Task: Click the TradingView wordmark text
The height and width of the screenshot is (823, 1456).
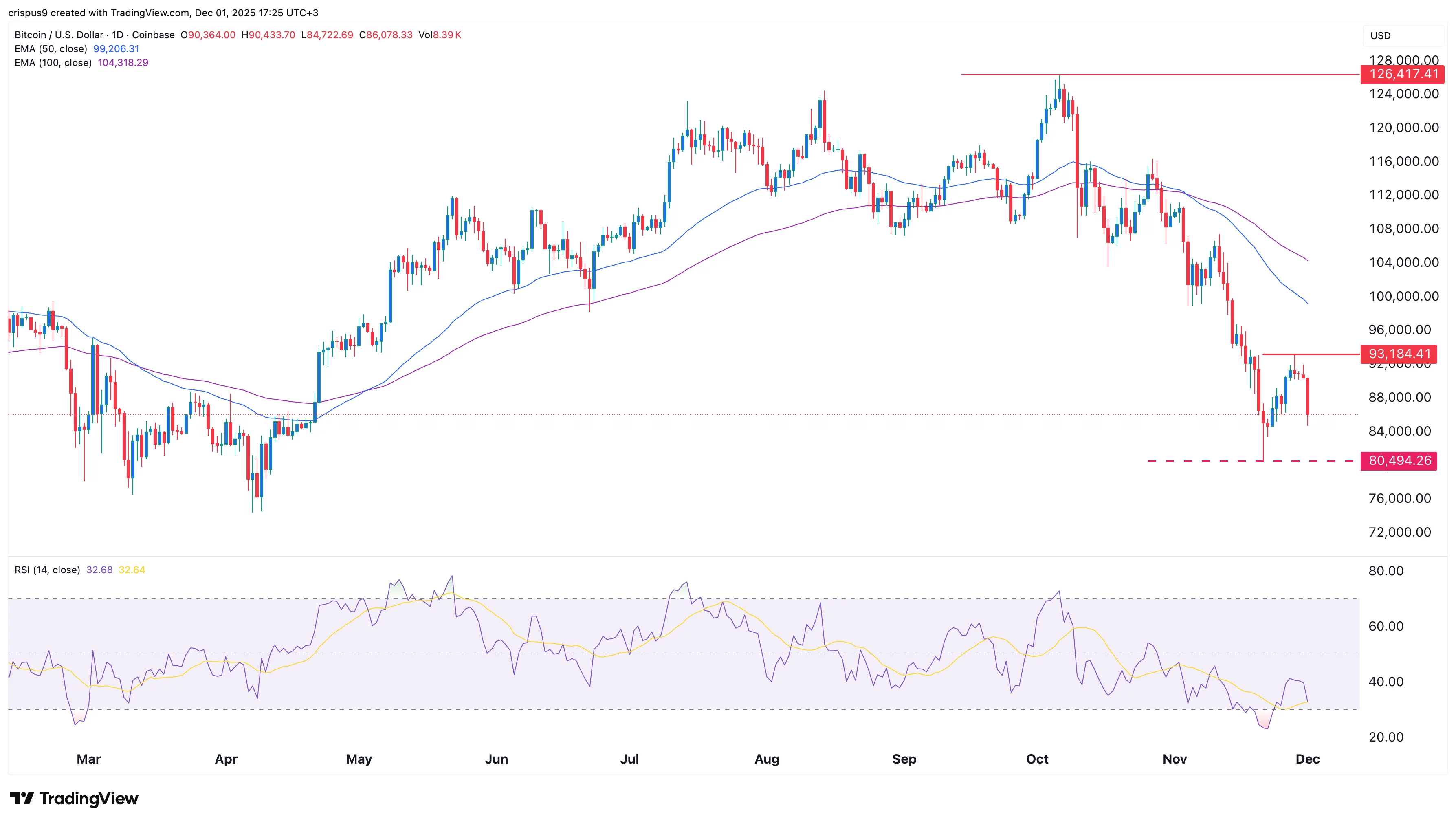Action: (x=89, y=798)
